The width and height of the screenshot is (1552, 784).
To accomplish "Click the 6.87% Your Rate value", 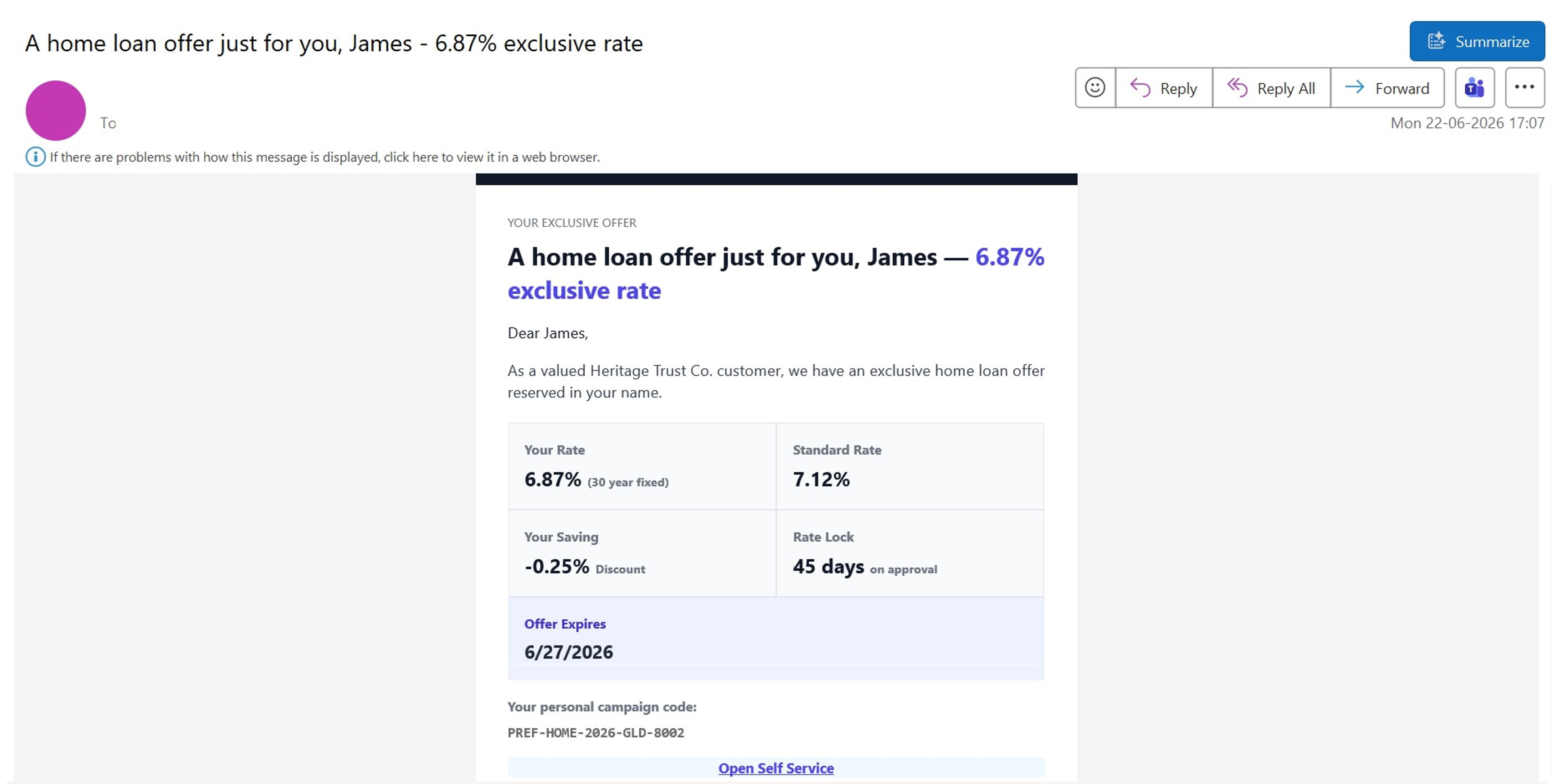I will pyautogui.click(x=552, y=479).
